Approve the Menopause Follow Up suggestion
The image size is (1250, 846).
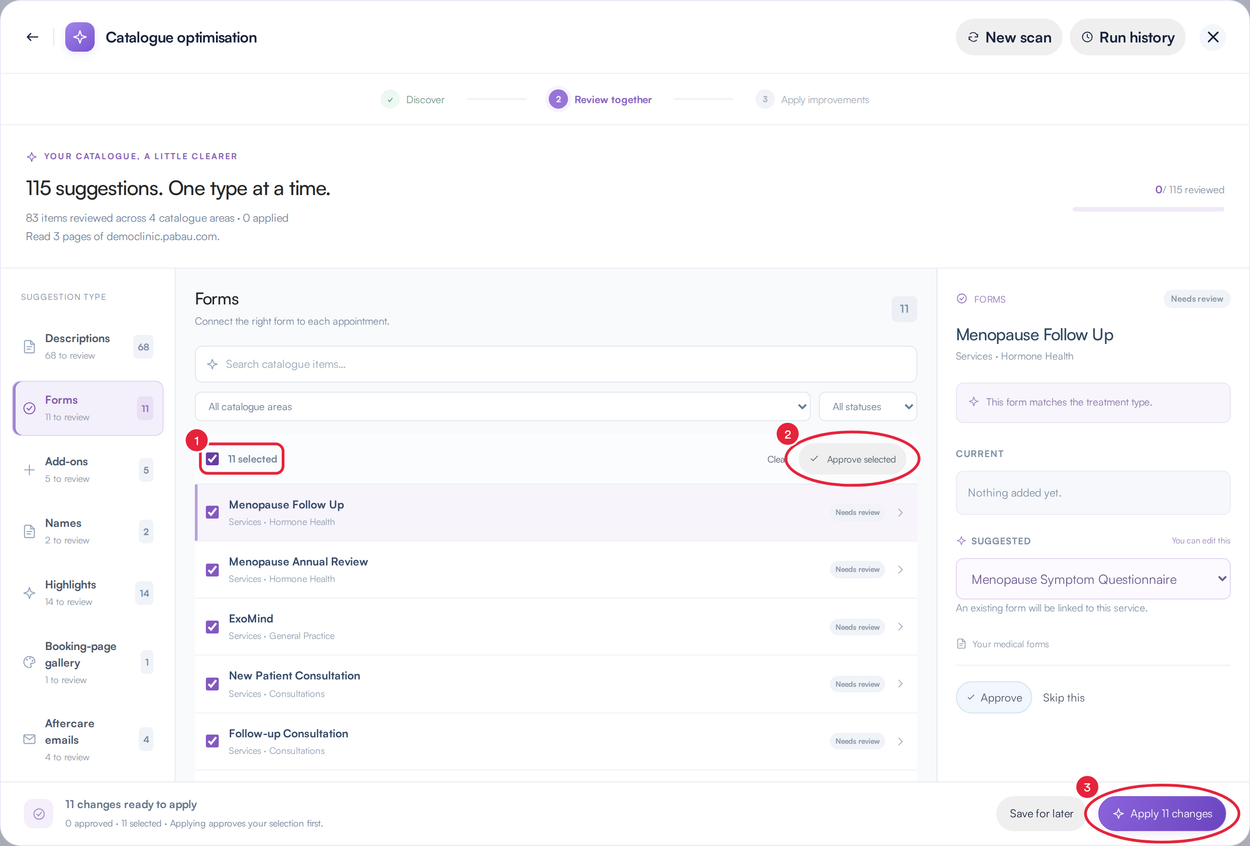tap(994, 698)
